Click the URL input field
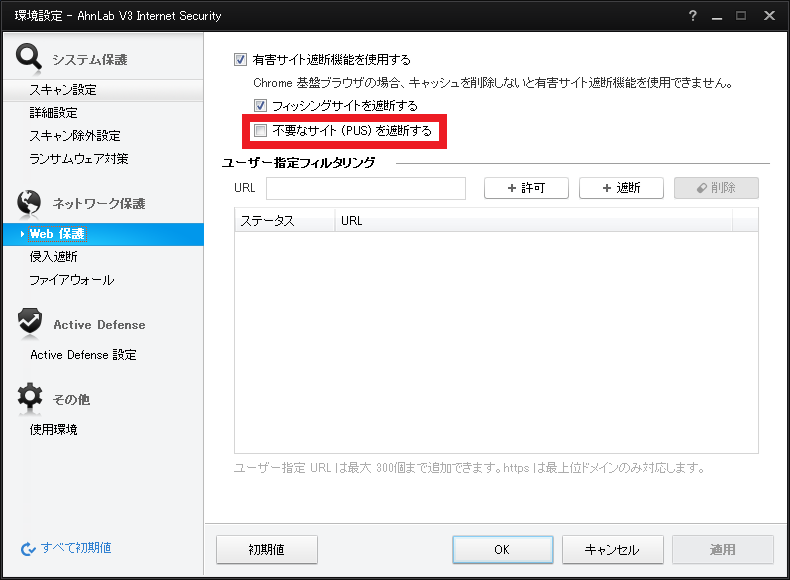This screenshot has width=790, height=580. pyautogui.click(x=366, y=188)
